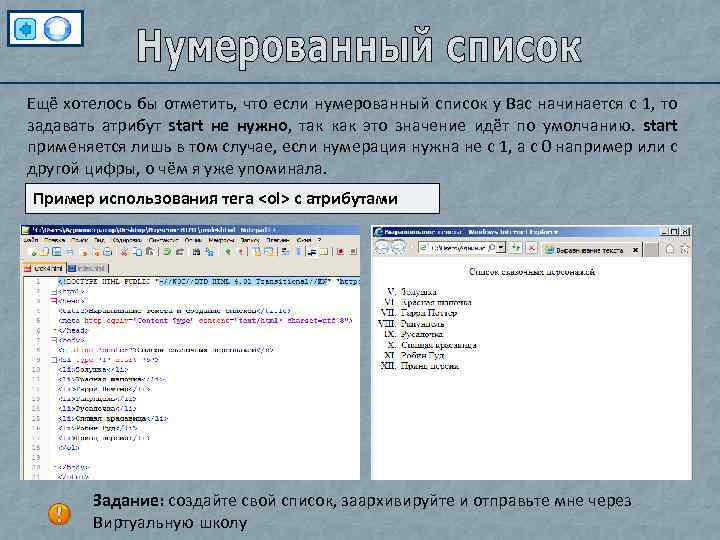Collapse the body tag fold marker
Viewport: 720px width, 540px height.
click(54, 340)
